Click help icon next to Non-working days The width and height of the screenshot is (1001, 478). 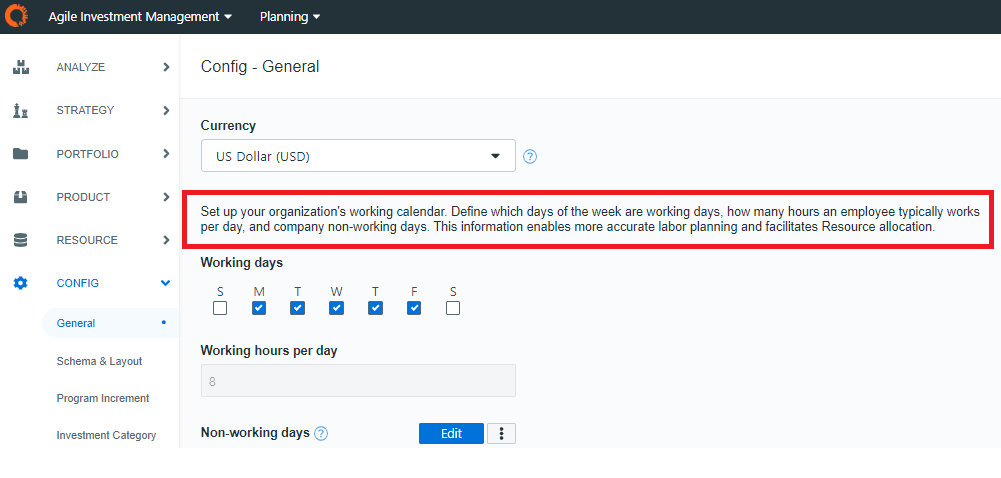coord(321,434)
